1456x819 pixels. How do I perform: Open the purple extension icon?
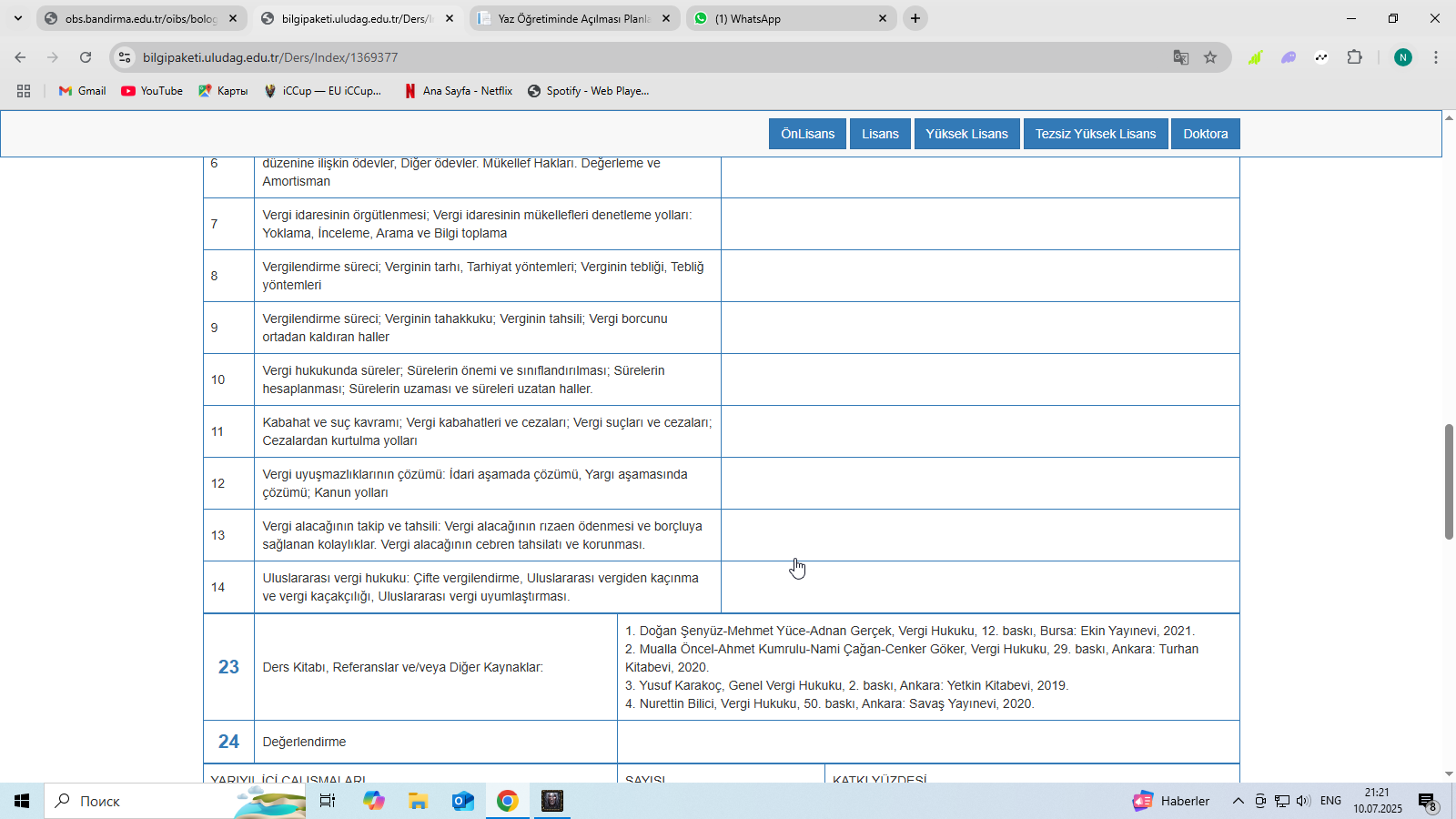click(1289, 57)
